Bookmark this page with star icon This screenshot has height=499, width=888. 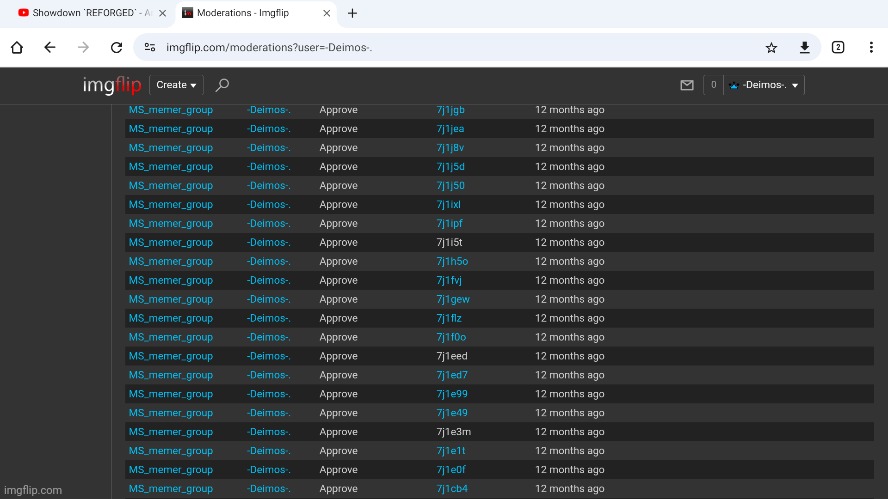771,48
